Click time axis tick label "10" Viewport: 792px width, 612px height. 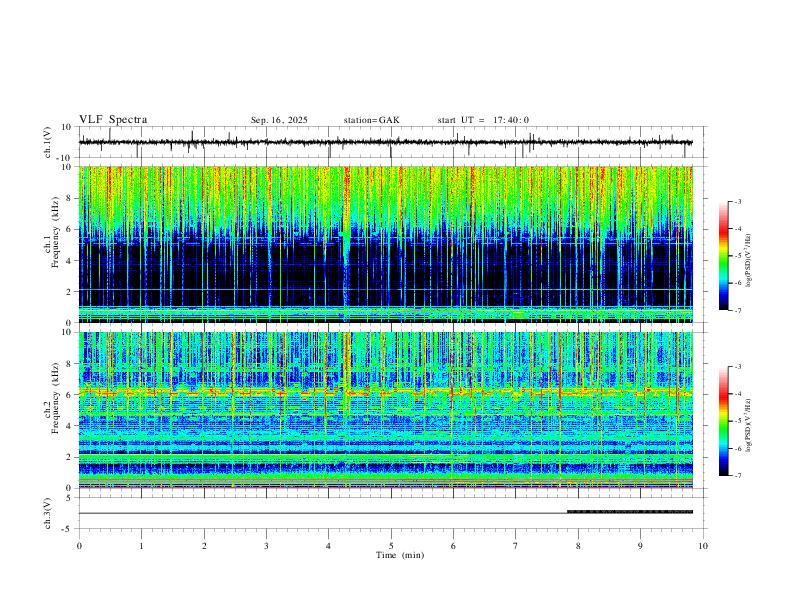click(703, 546)
